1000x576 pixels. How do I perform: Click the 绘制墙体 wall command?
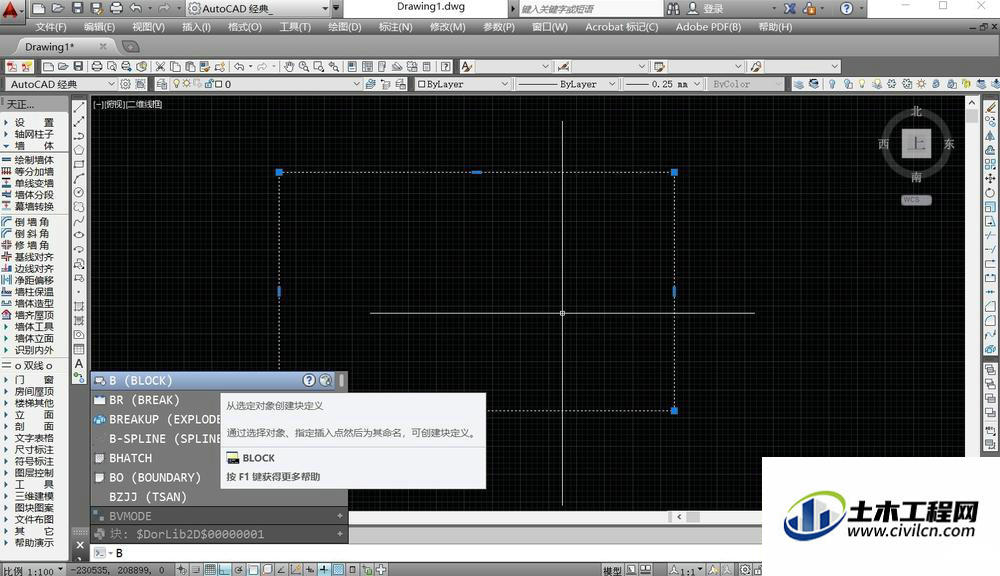[x=29, y=159]
